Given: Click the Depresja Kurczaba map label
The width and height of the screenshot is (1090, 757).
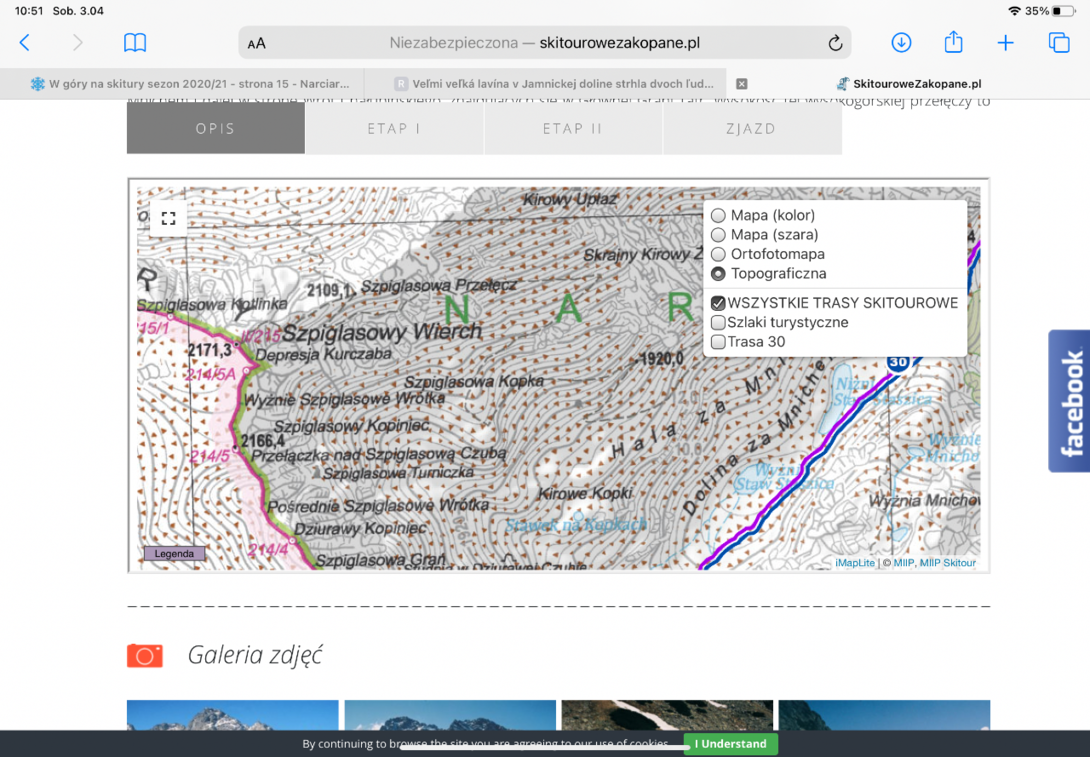Looking at the screenshot, I should [324, 355].
